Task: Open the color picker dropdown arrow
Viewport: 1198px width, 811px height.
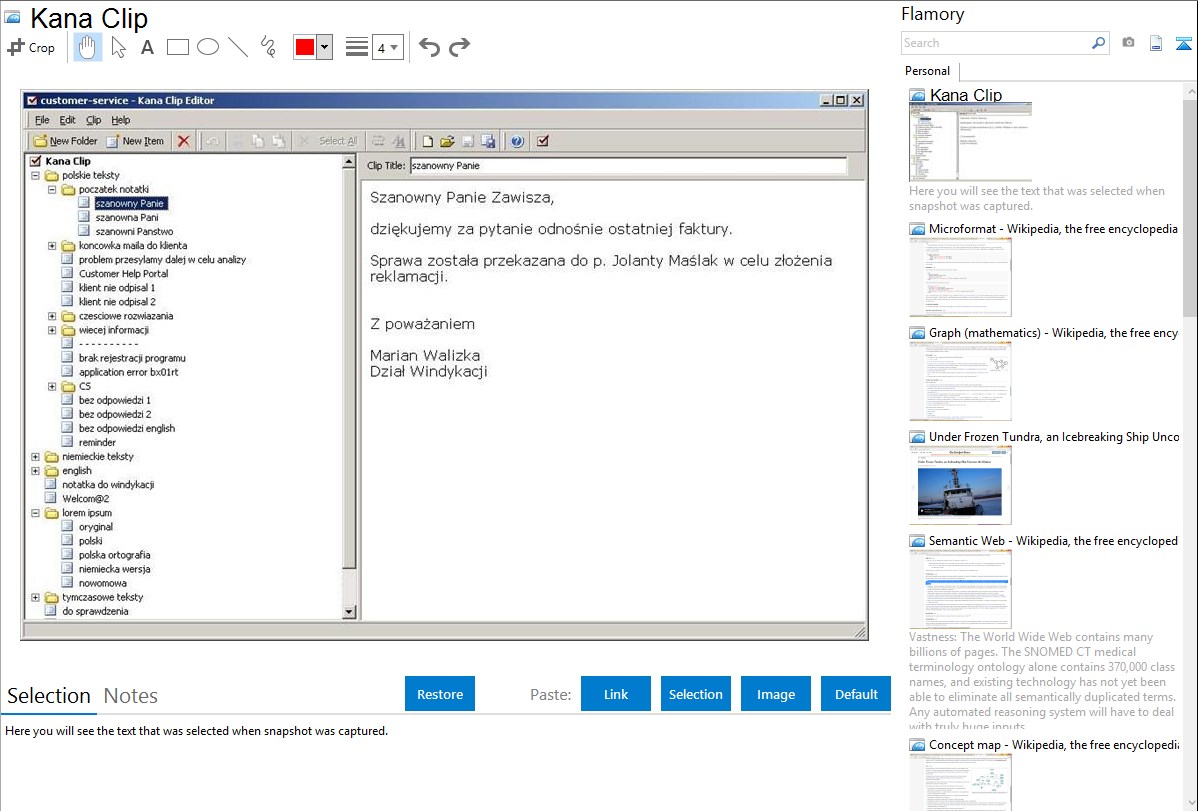Action: pos(324,47)
